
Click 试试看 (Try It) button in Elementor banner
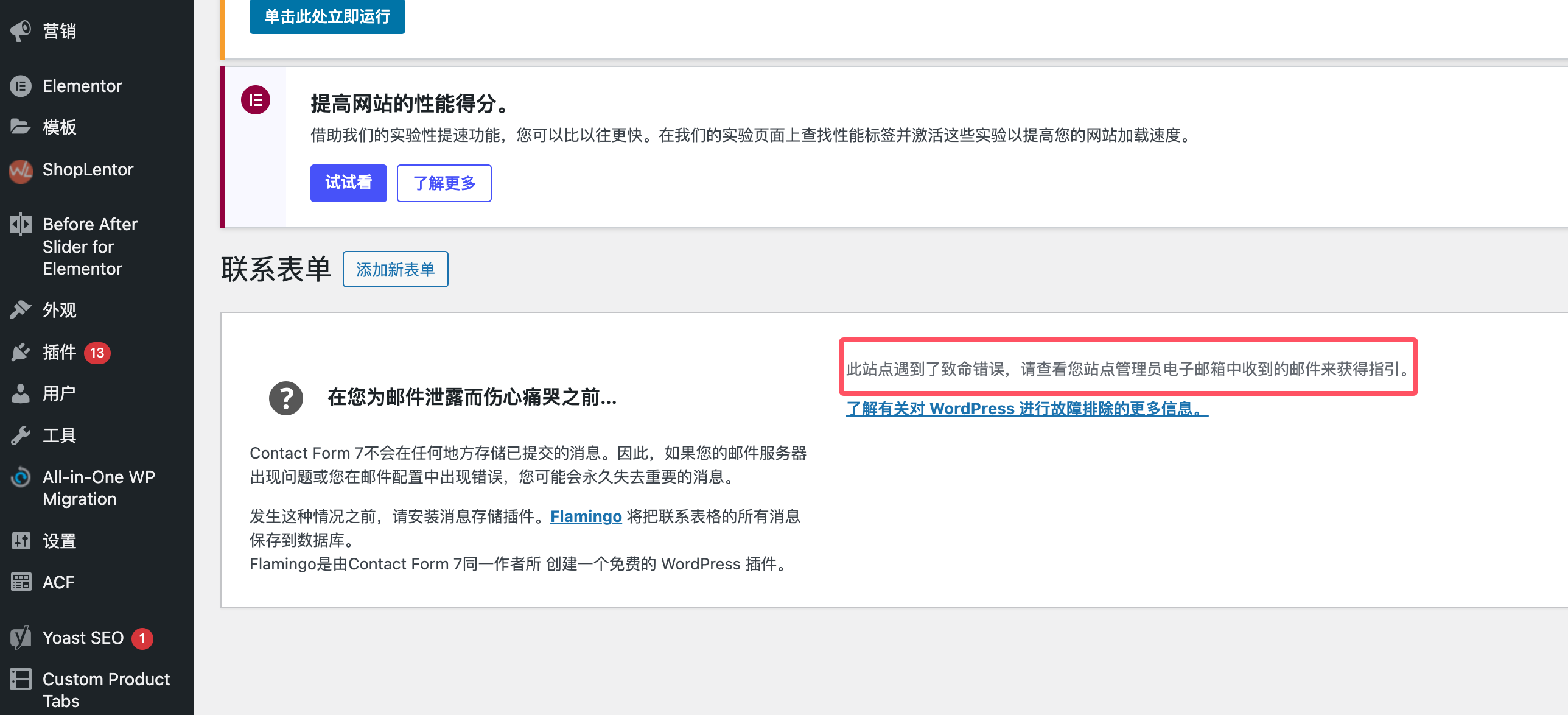coord(347,182)
